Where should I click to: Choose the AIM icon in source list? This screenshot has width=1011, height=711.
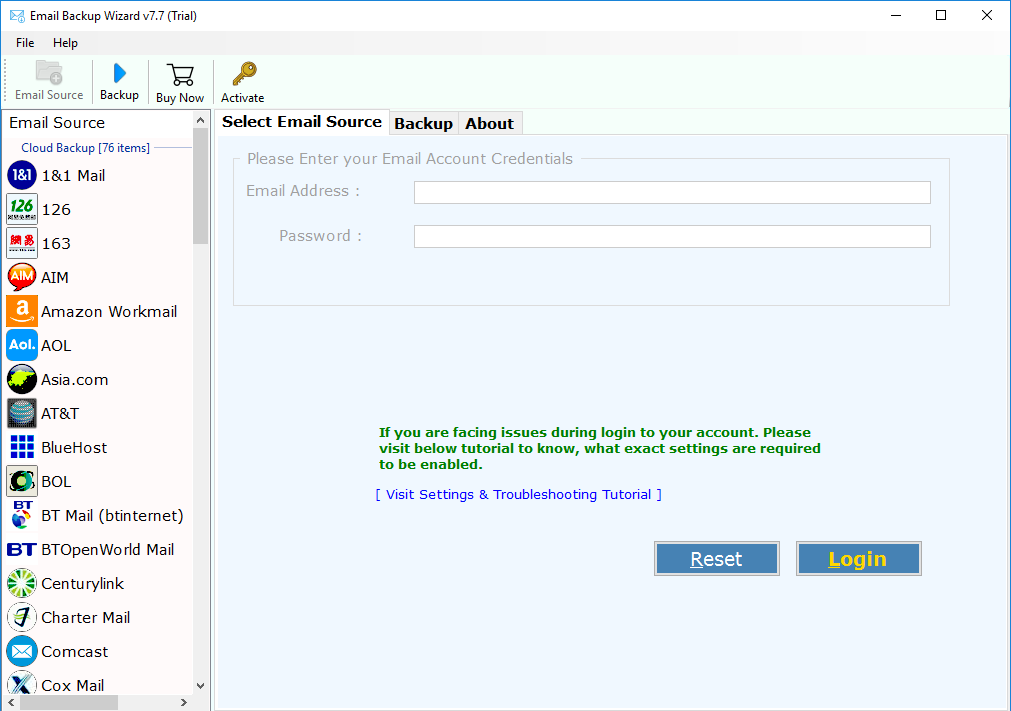[22, 277]
